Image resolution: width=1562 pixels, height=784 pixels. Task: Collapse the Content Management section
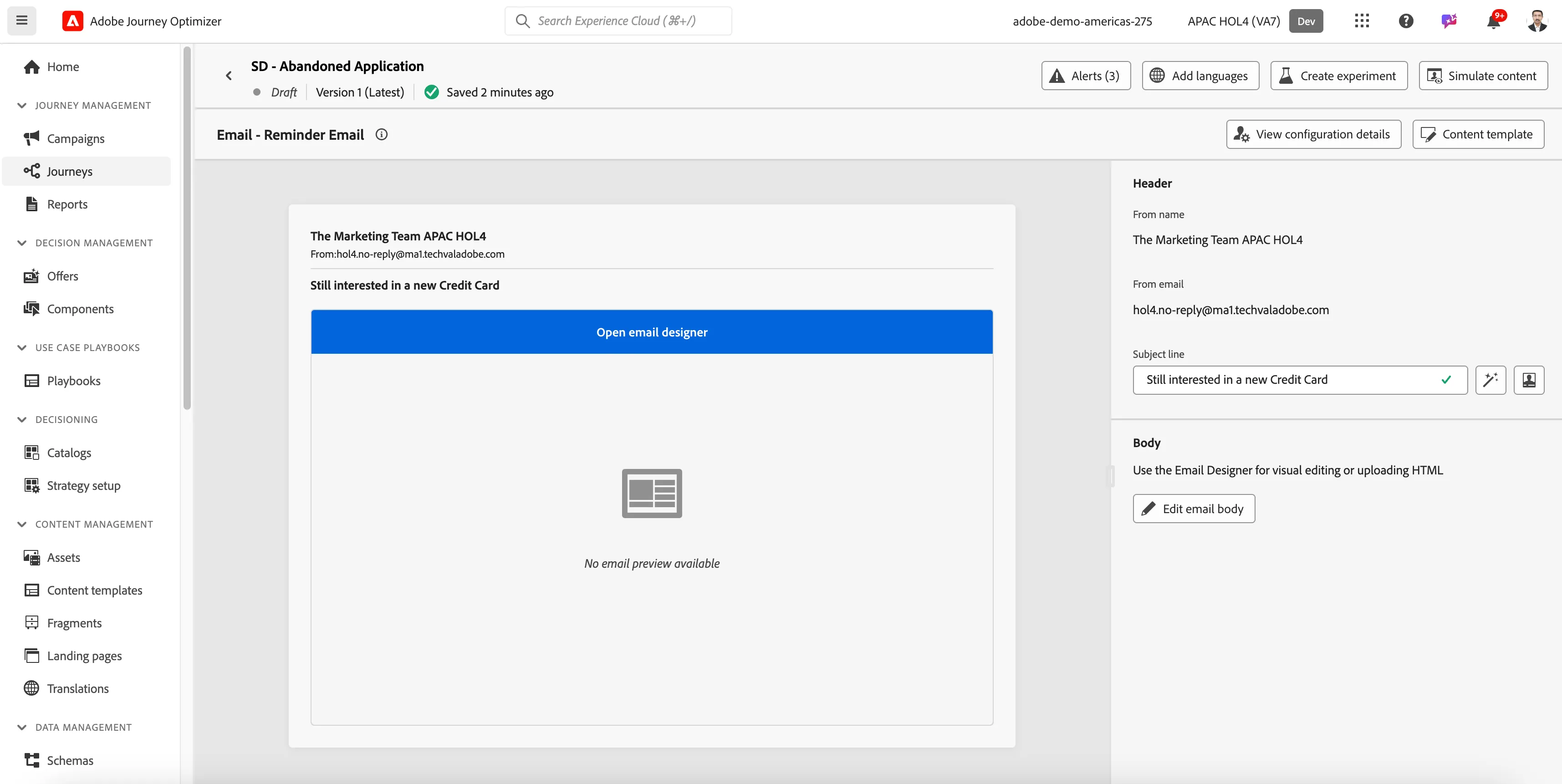pyautogui.click(x=22, y=524)
